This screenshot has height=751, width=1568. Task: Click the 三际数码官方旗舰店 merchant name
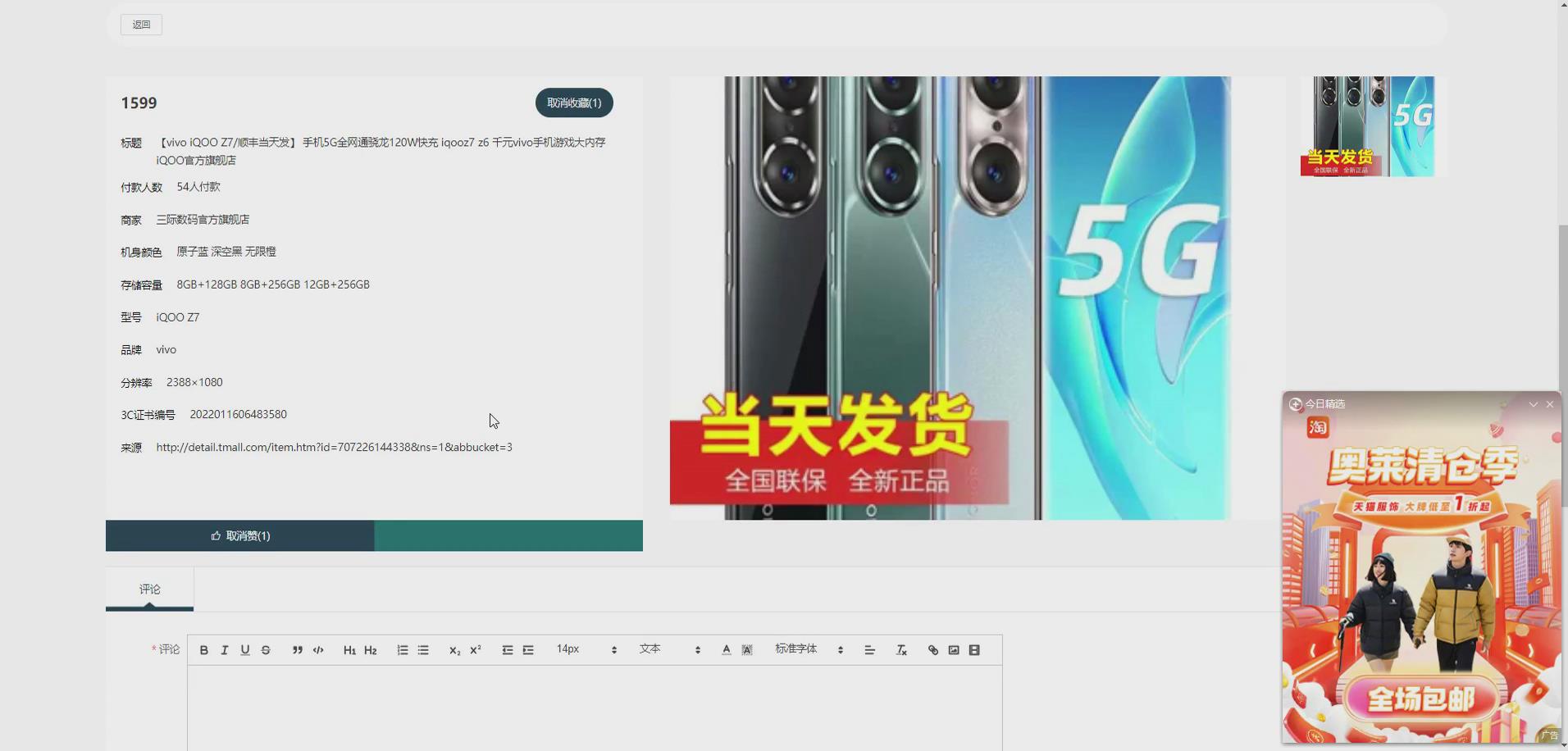[x=203, y=220]
